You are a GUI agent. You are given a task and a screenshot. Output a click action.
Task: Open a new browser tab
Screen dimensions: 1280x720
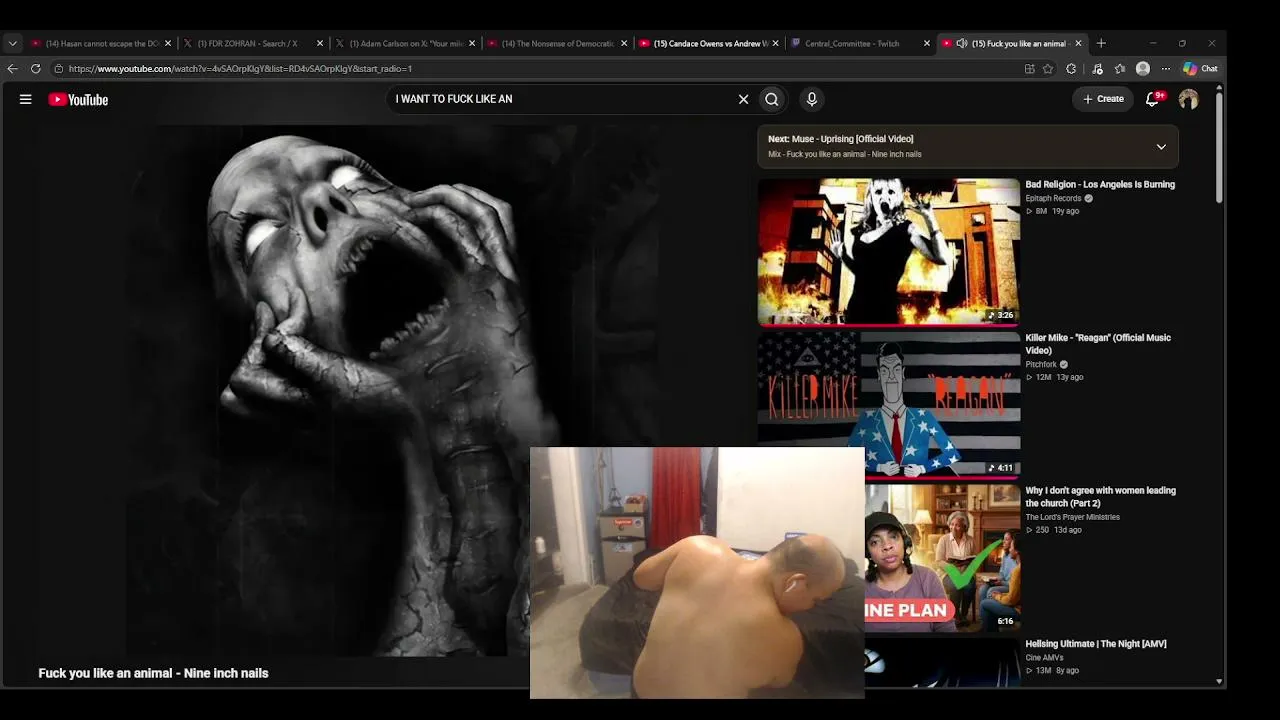coord(1101,43)
